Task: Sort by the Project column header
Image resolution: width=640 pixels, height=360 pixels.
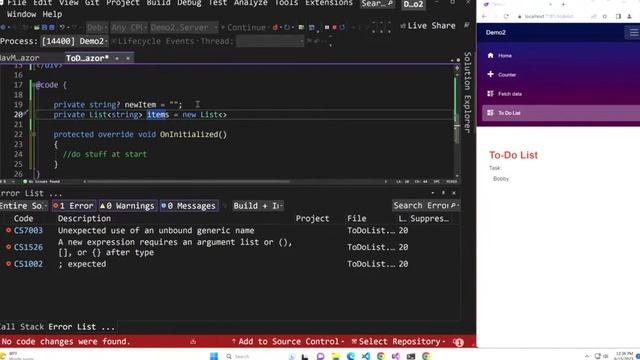Action: (x=312, y=218)
